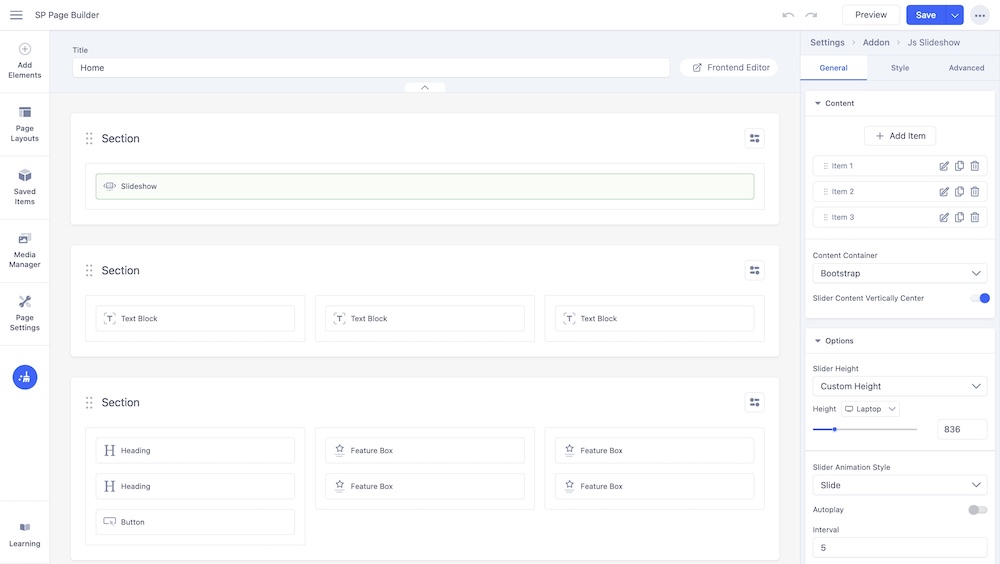Click the edit icon for Item 1
Screen dimensions: 1000x564
[944, 166]
